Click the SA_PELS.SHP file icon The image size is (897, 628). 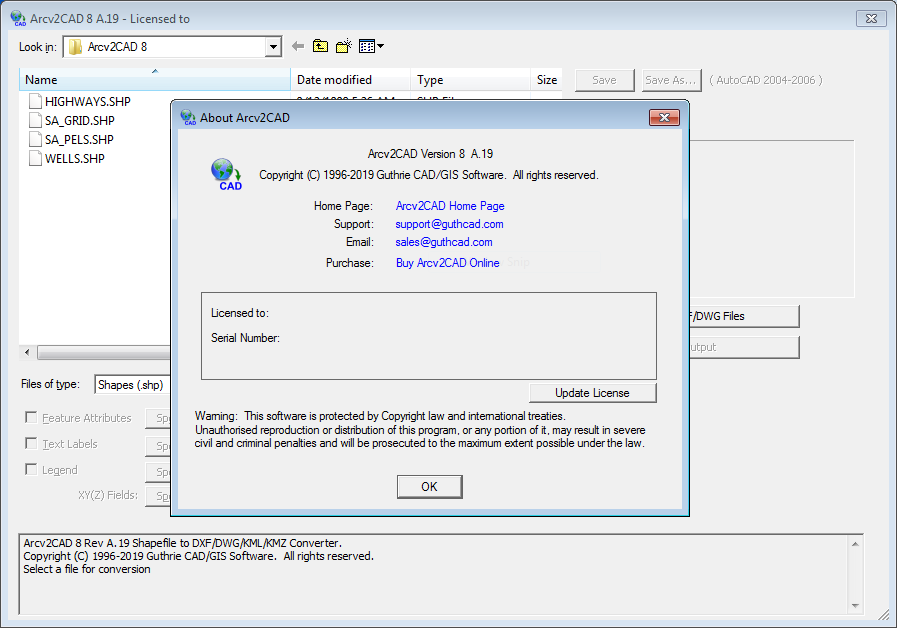pyautogui.click(x=35, y=139)
